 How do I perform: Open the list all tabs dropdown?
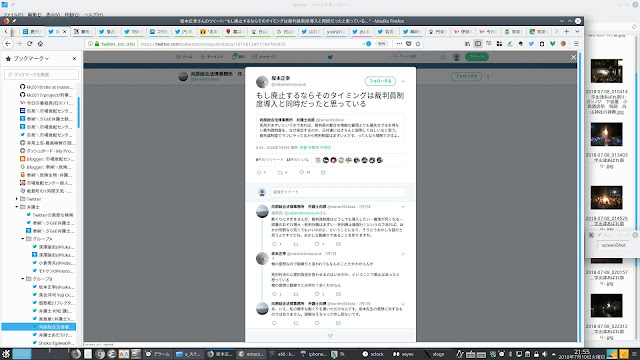pos(577,31)
